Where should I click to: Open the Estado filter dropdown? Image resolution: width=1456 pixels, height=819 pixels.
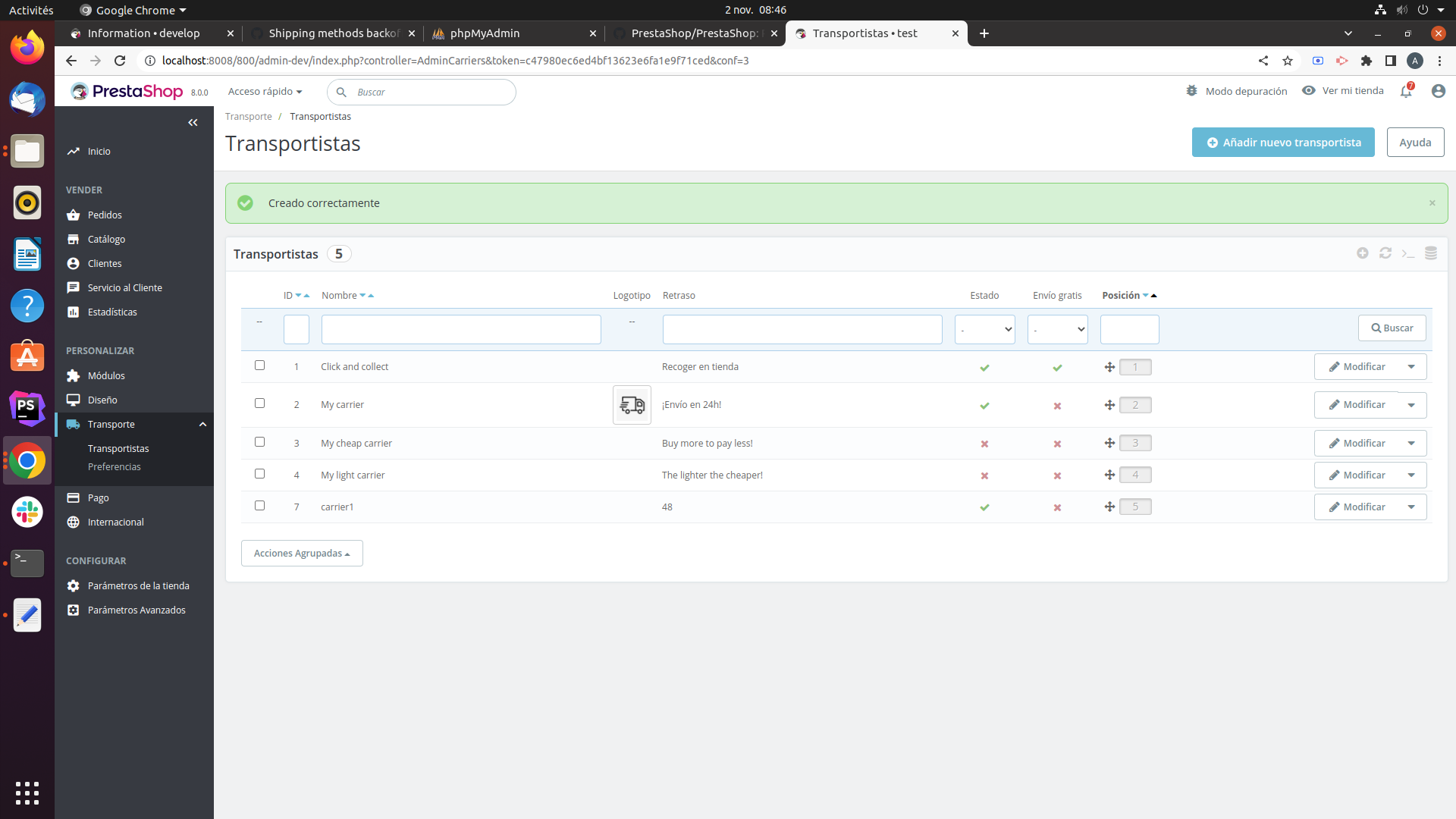click(984, 329)
